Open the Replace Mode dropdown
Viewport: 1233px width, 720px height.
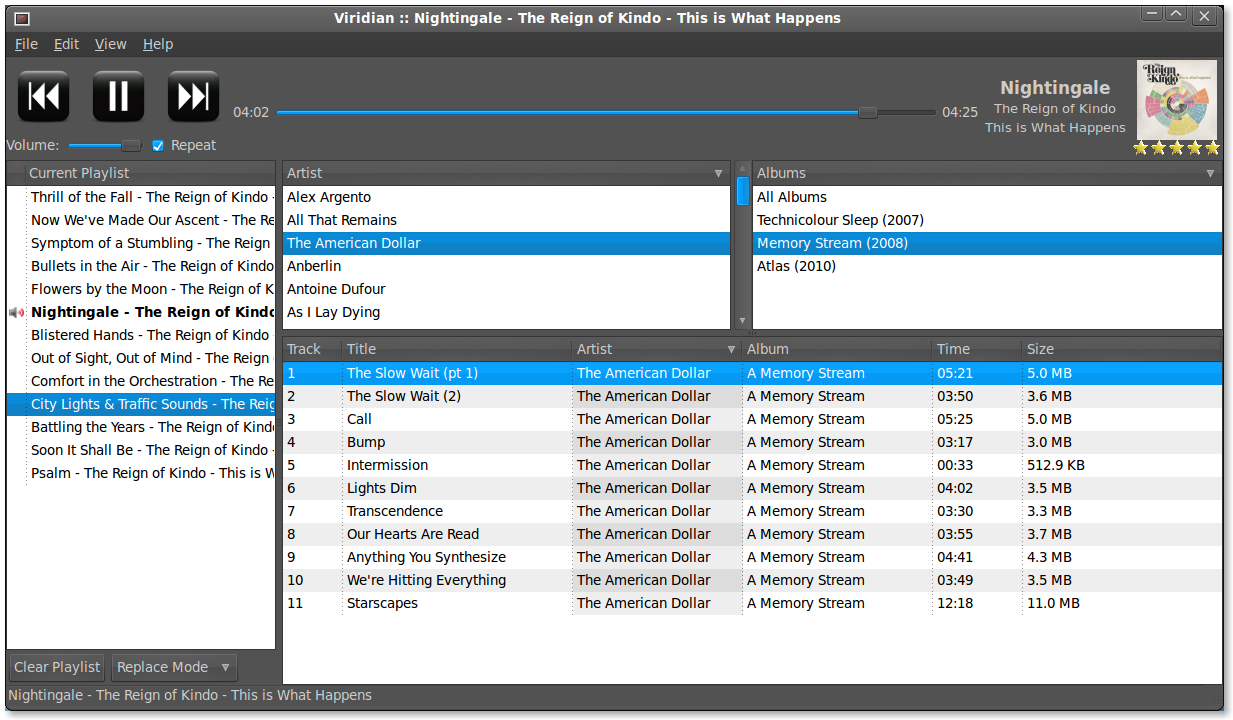pyautogui.click(x=174, y=667)
